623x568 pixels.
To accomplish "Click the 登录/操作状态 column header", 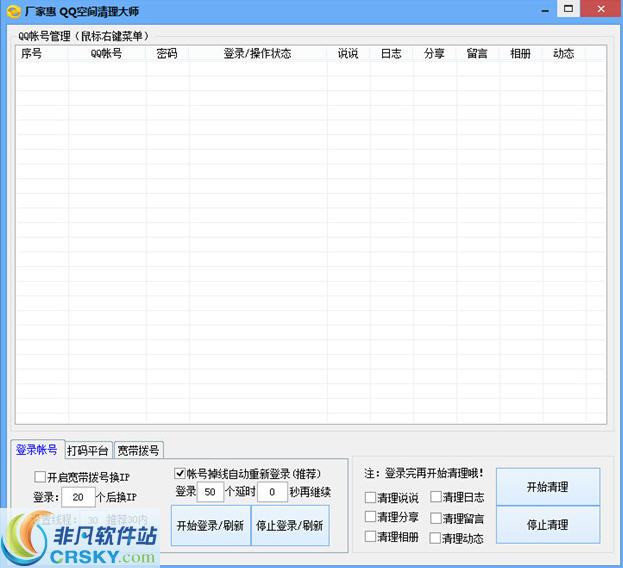I will (257, 54).
